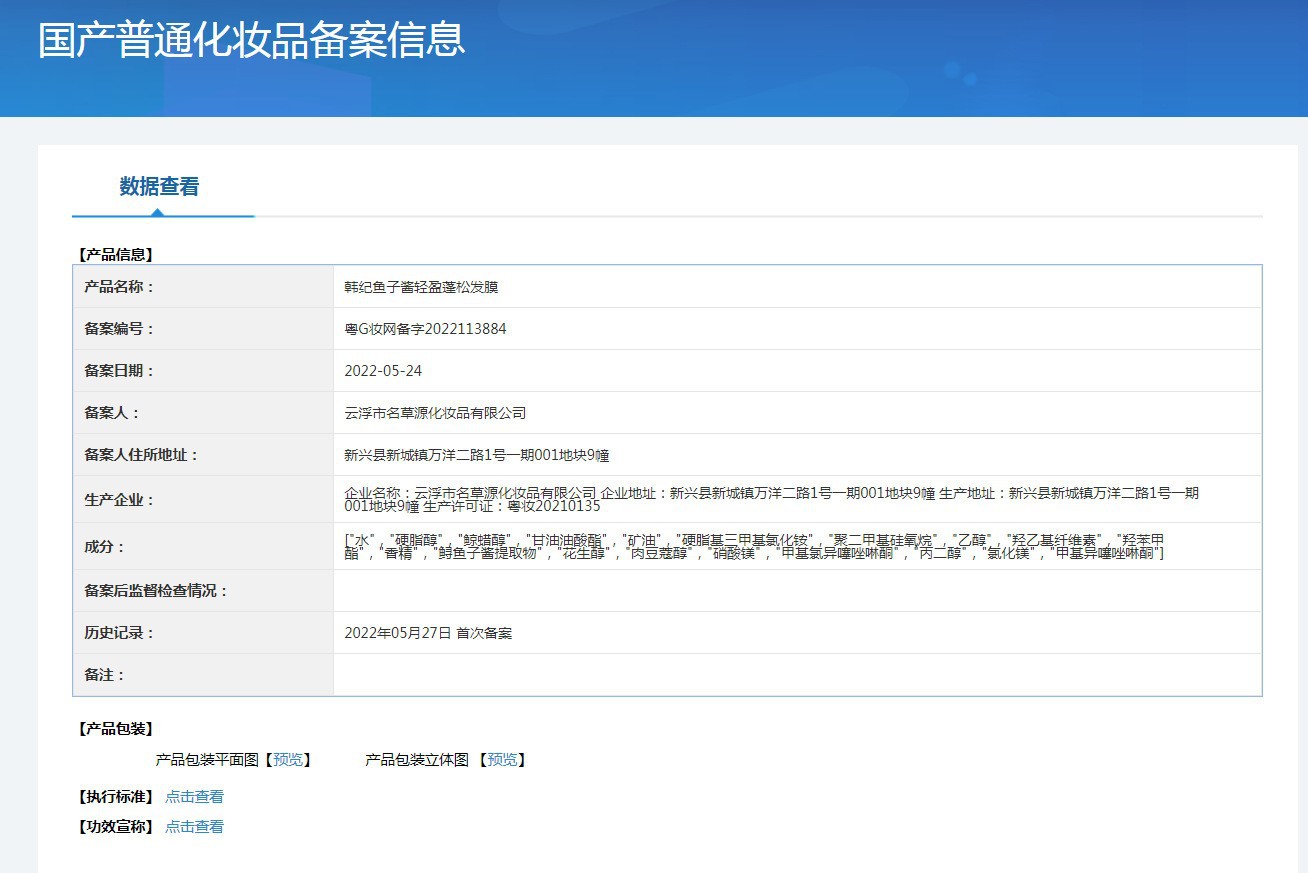Click the 产品名称: label cell

[x=203, y=287]
